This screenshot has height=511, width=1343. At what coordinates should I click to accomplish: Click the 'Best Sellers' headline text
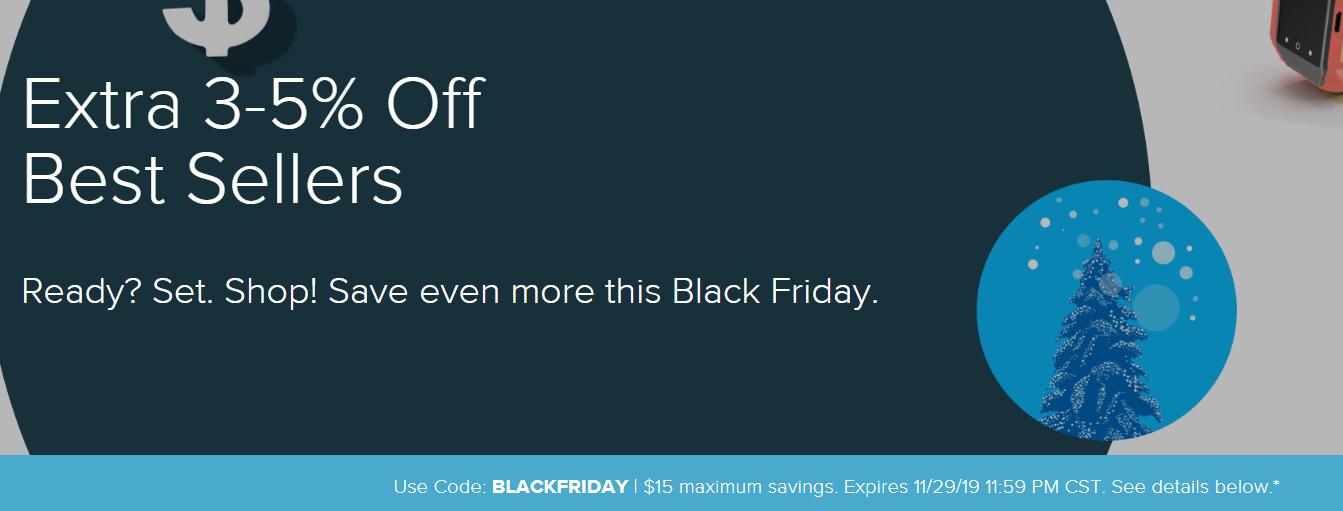click(x=212, y=178)
